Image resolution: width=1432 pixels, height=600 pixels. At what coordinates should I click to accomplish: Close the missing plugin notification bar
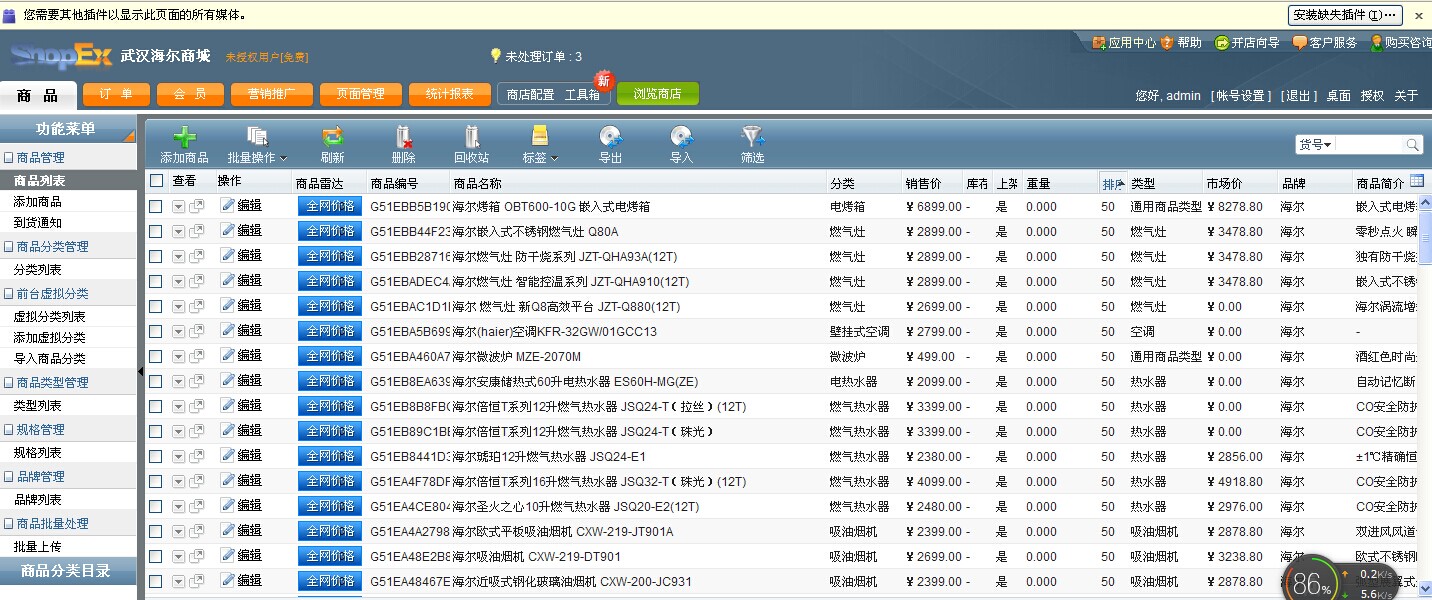(1418, 15)
